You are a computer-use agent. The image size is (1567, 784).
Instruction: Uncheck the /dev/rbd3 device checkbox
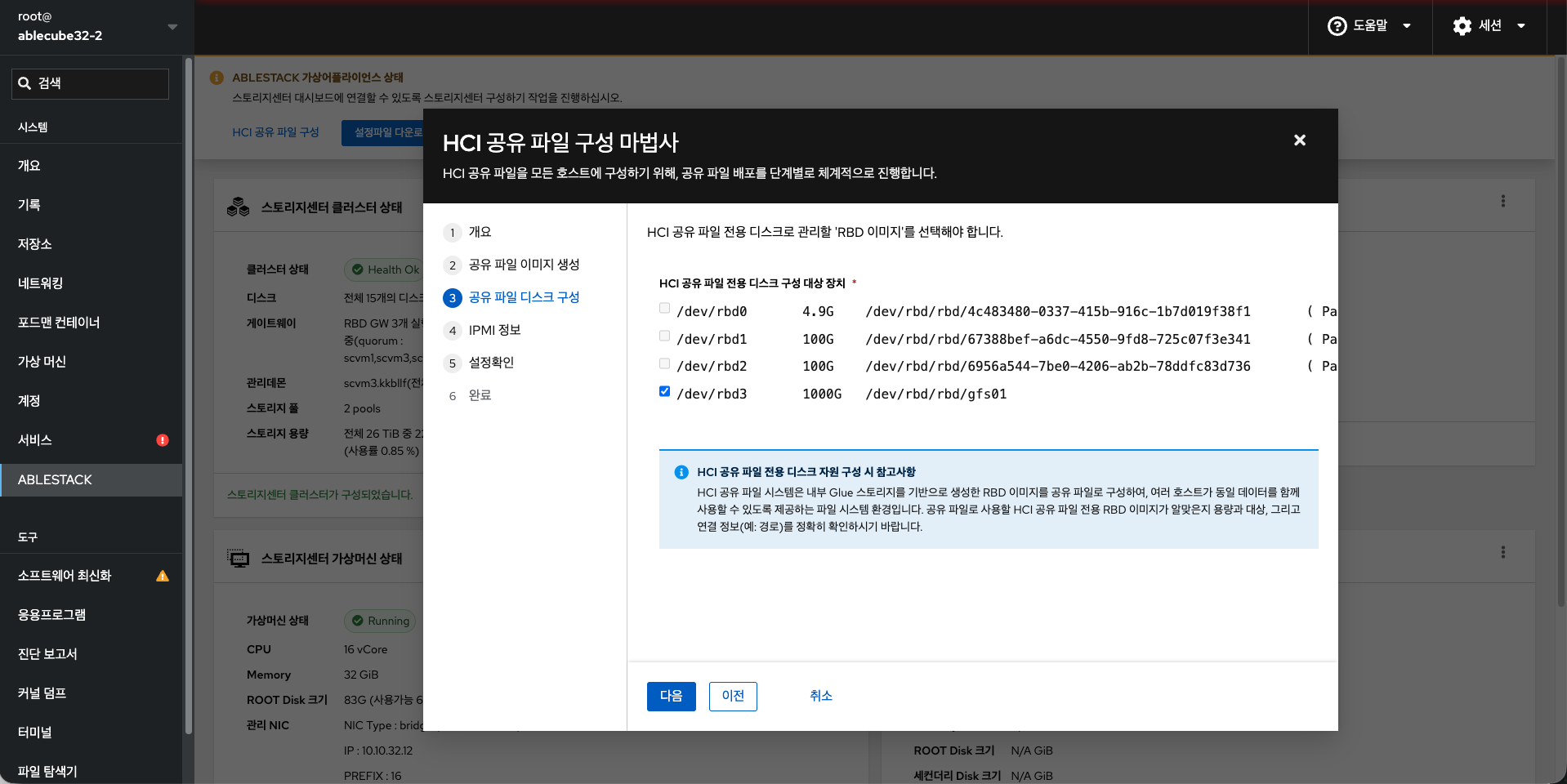(x=664, y=391)
